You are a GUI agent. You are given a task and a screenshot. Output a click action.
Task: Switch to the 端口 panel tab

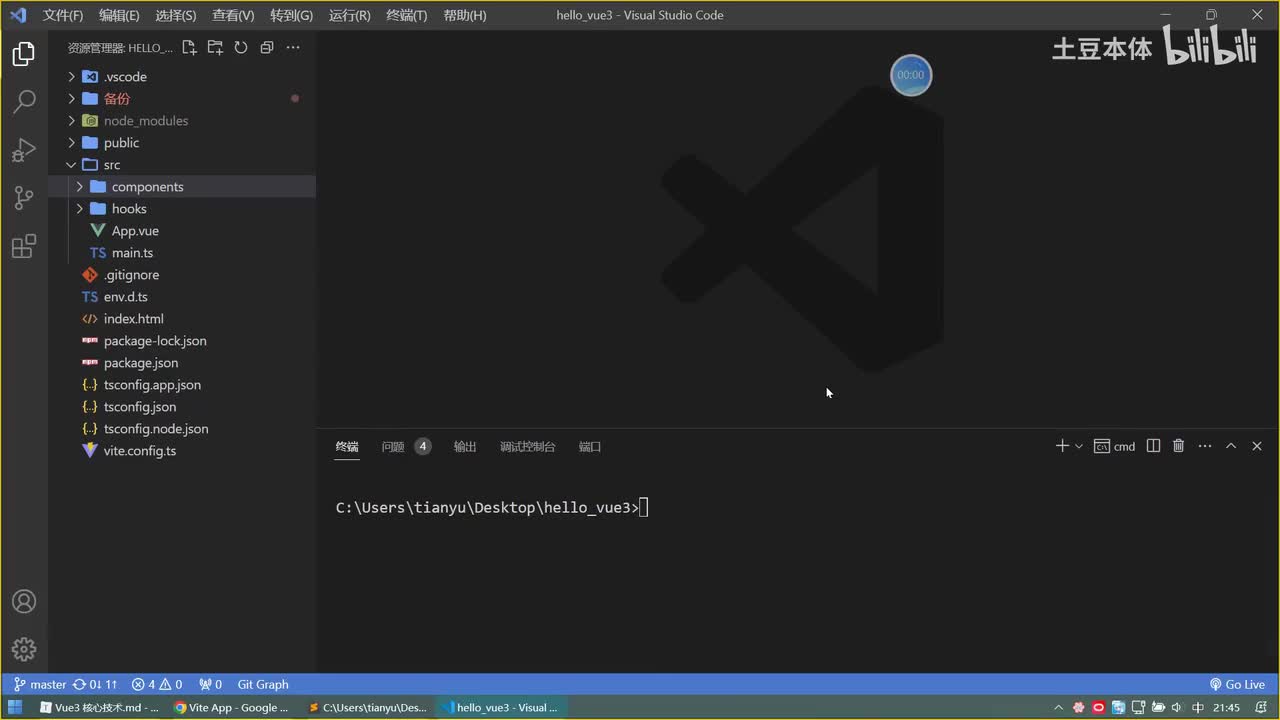[590, 447]
